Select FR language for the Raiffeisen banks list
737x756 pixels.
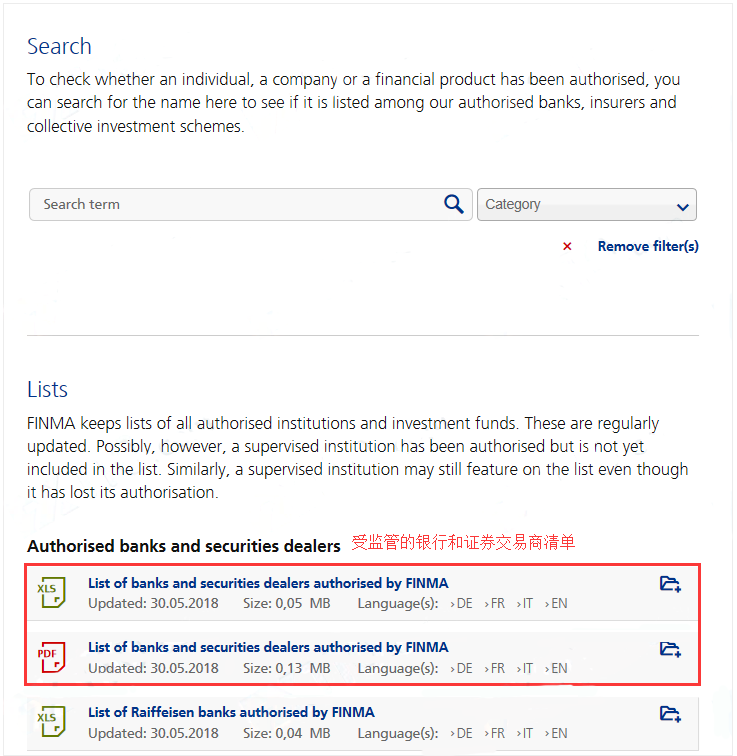tap(495, 733)
